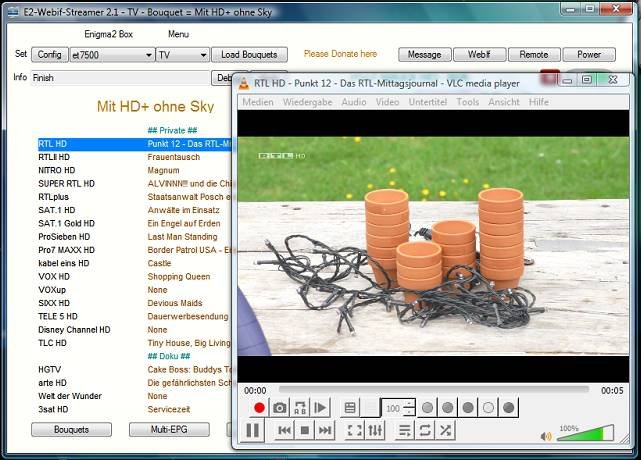
Task: Switch the VLC video to fullscreen
Action: [354, 430]
